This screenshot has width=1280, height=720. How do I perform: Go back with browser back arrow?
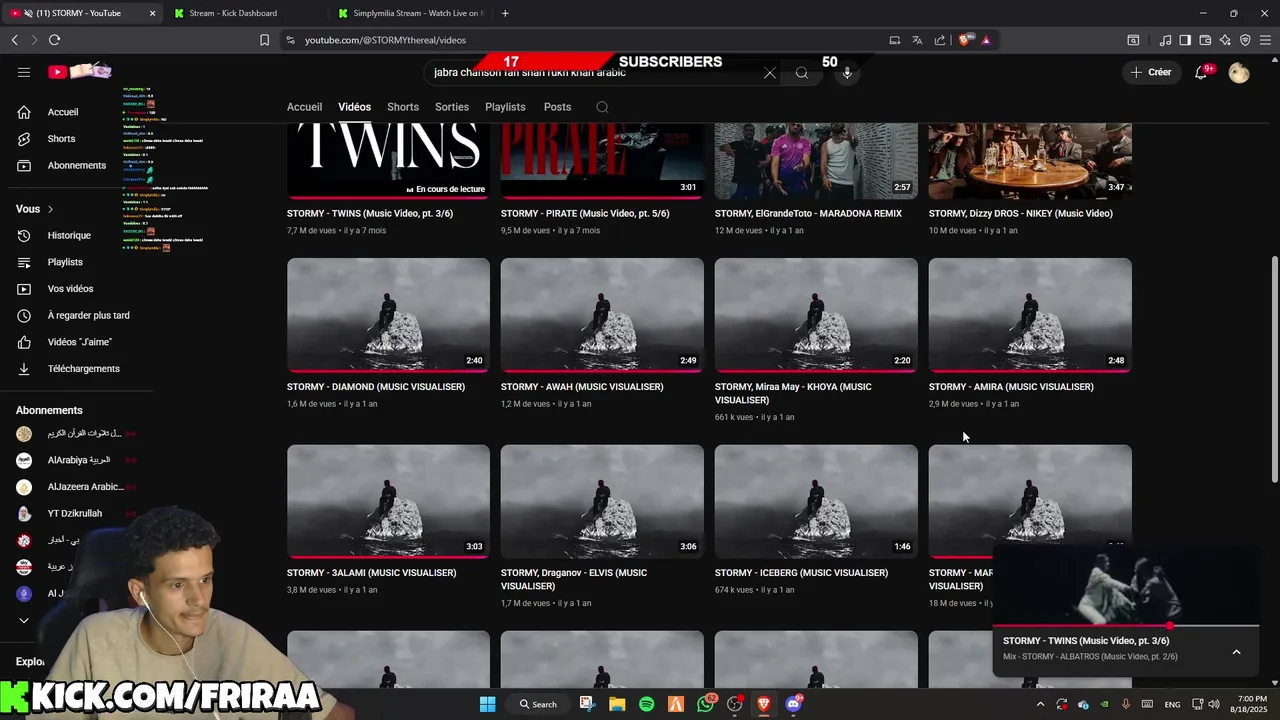tap(14, 40)
